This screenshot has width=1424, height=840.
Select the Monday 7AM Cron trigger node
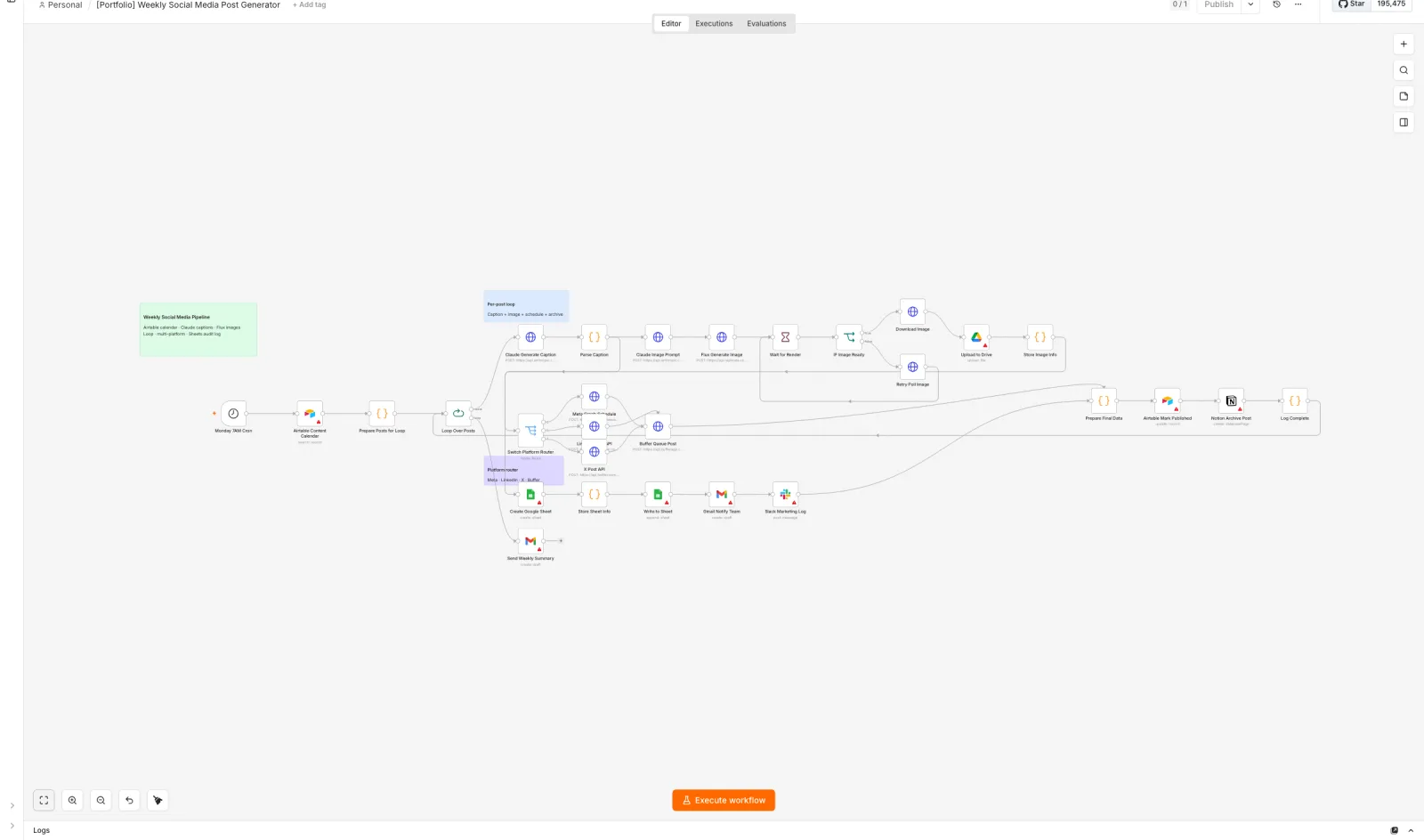[x=233, y=414]
